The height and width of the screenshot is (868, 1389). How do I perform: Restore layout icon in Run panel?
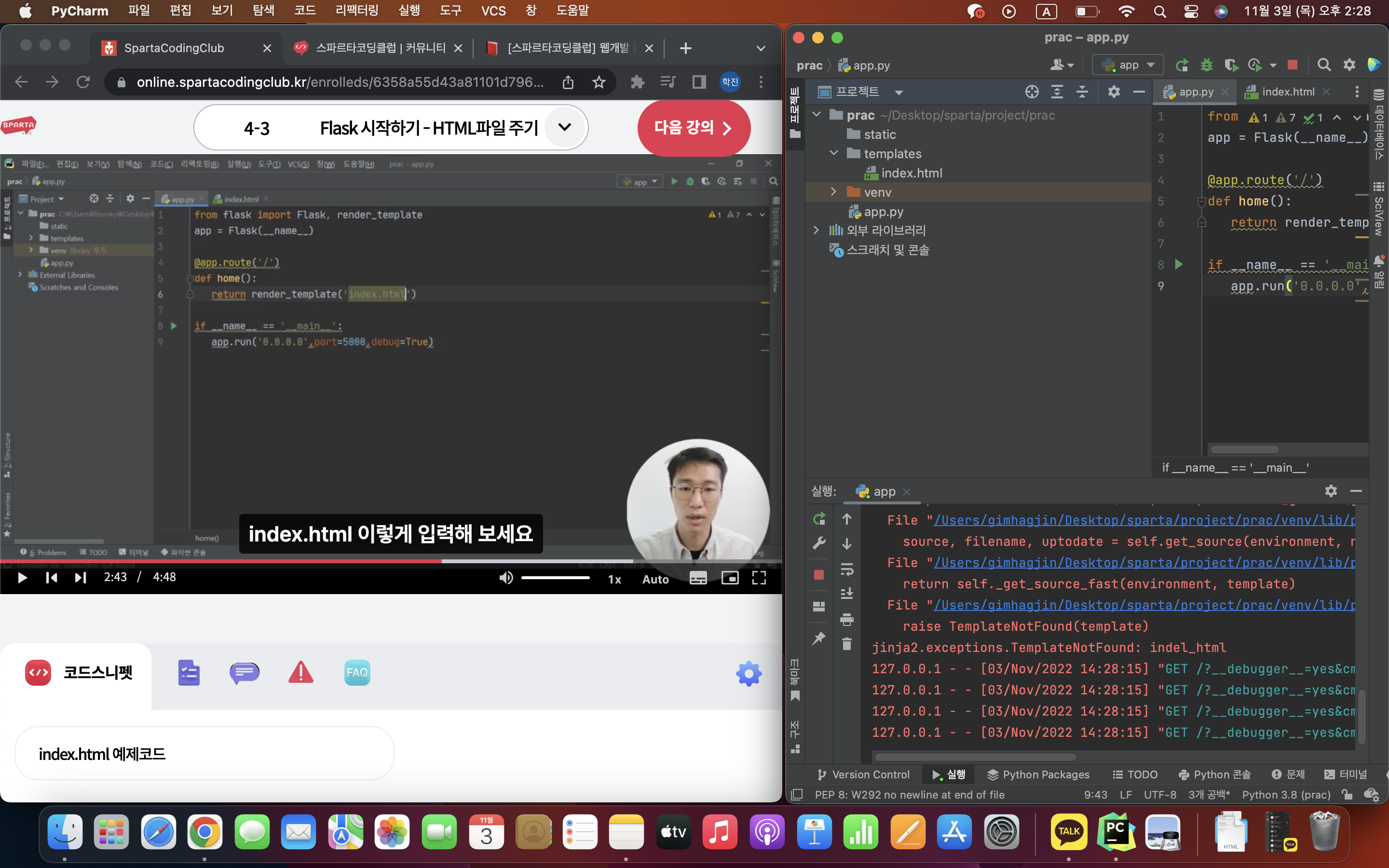coord(819,606)
